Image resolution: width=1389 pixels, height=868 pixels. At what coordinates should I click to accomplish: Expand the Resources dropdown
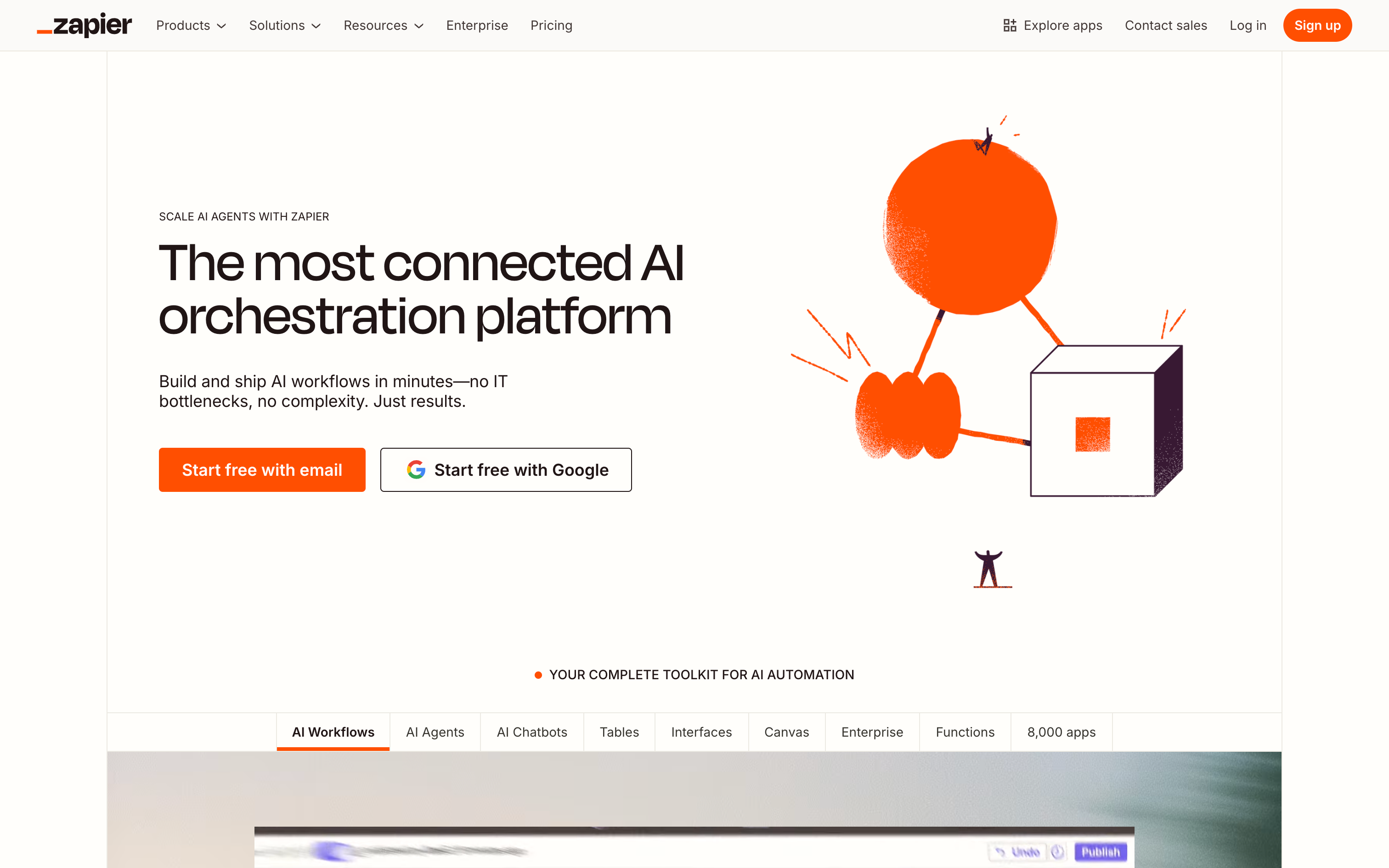[x=384, y=25]
